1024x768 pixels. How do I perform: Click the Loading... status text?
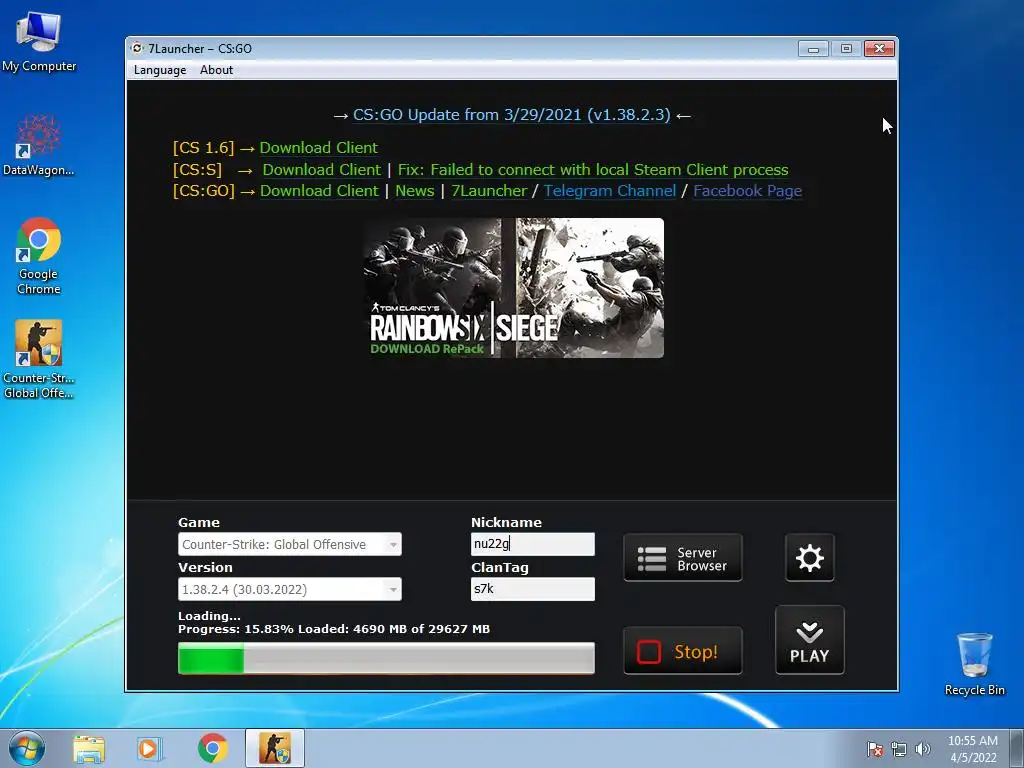tap(209, 616)
